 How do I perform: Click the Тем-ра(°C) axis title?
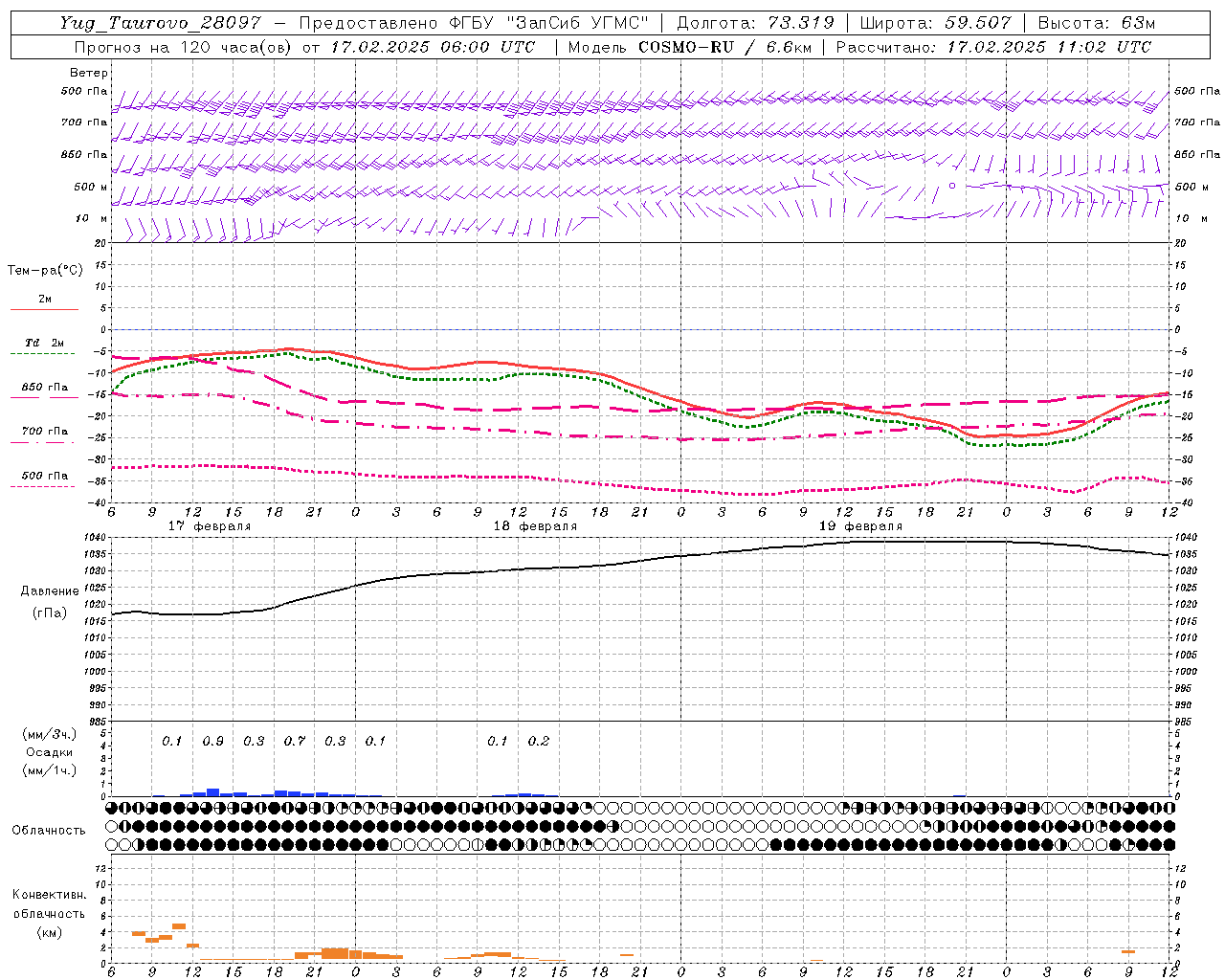point(45,271)
